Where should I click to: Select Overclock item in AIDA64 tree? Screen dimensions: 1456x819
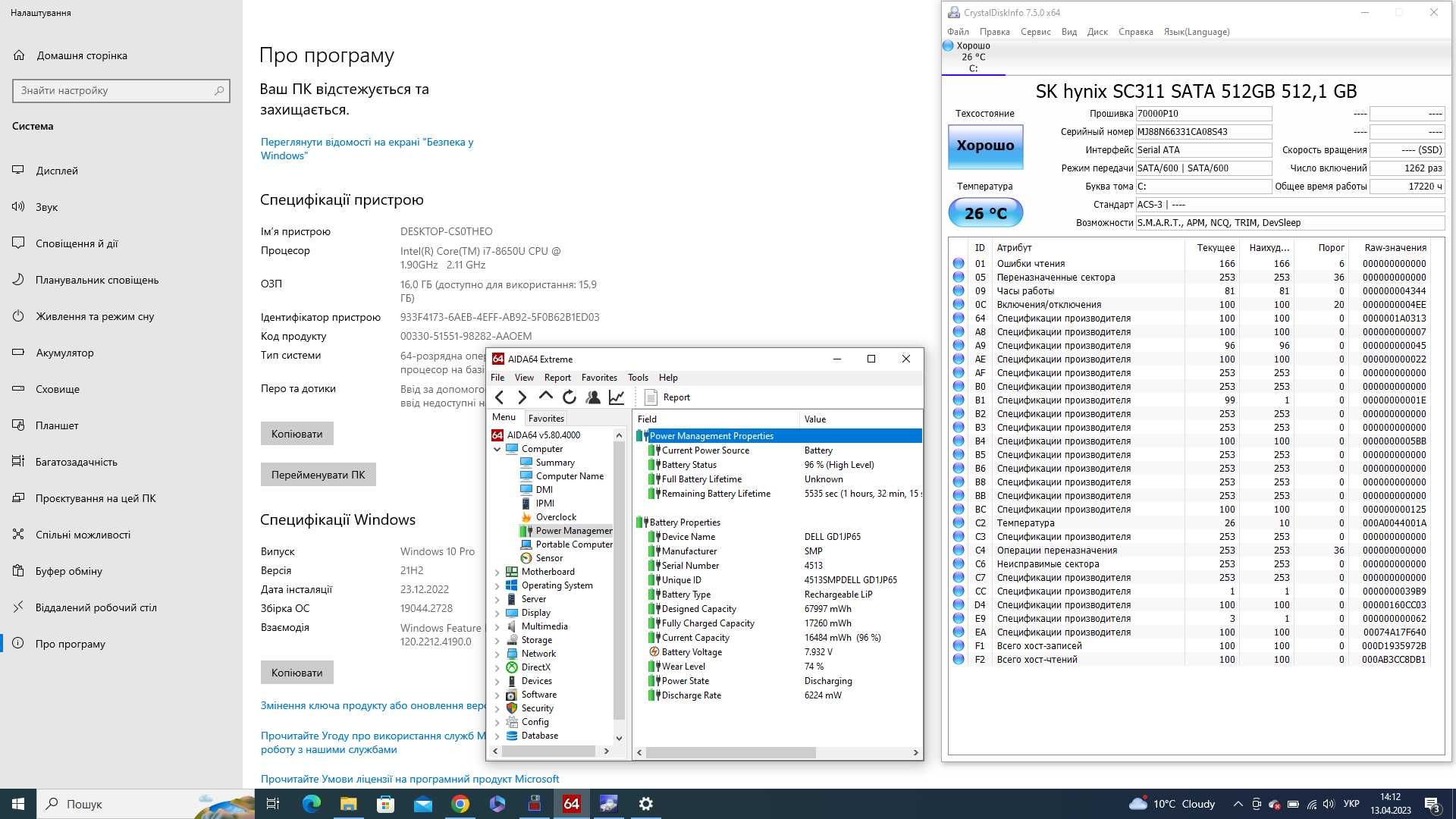[556, 517]
